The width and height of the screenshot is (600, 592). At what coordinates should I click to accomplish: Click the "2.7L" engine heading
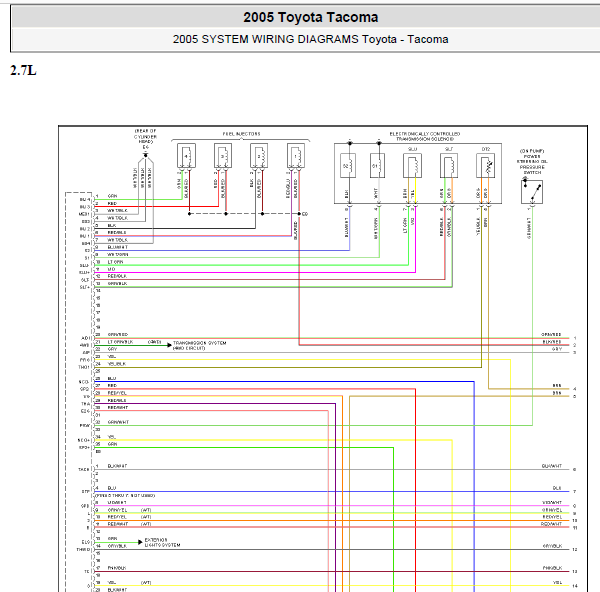coord(23,70)
